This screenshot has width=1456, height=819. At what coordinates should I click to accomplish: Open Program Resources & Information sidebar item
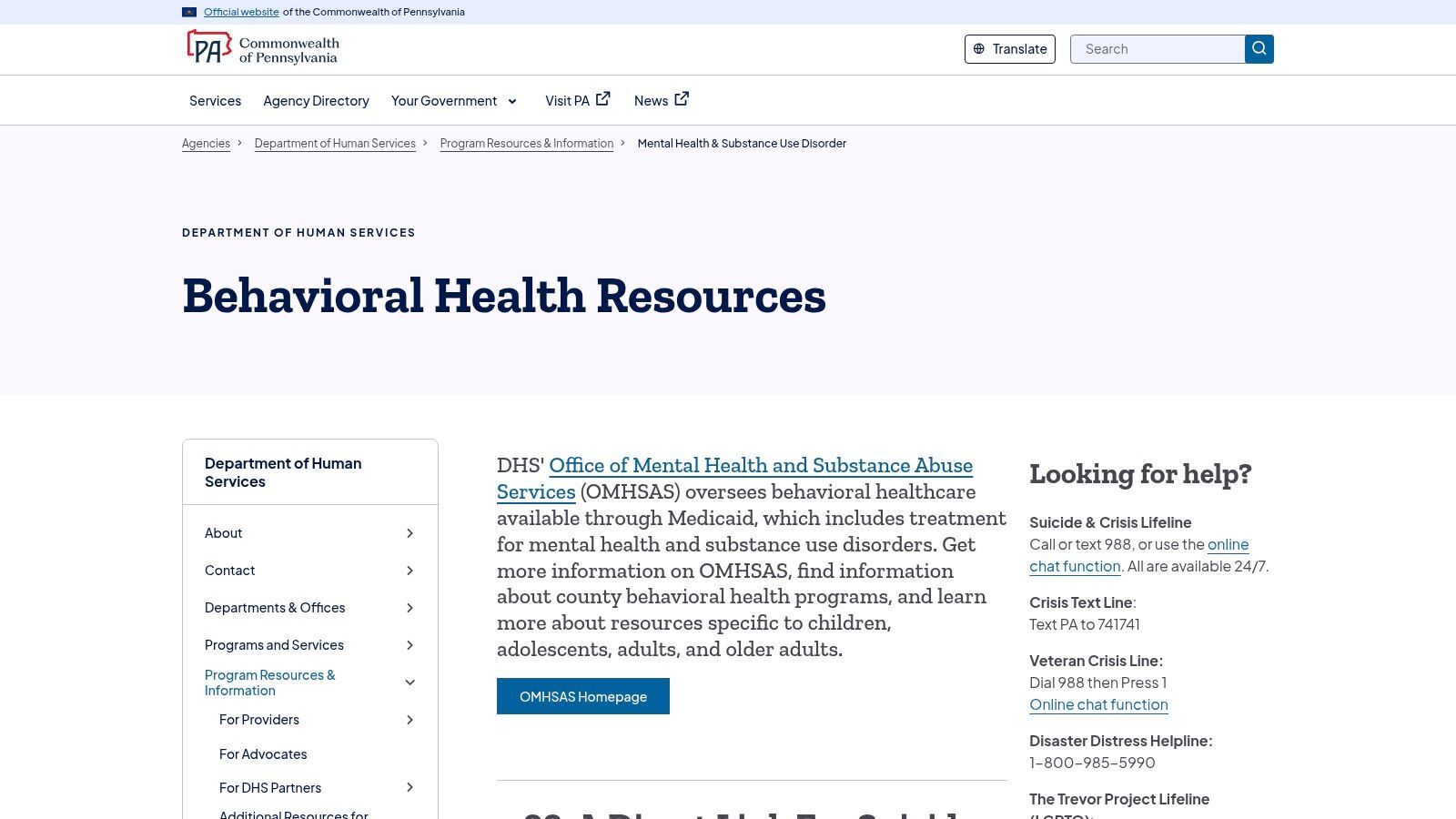click(269, 682)
